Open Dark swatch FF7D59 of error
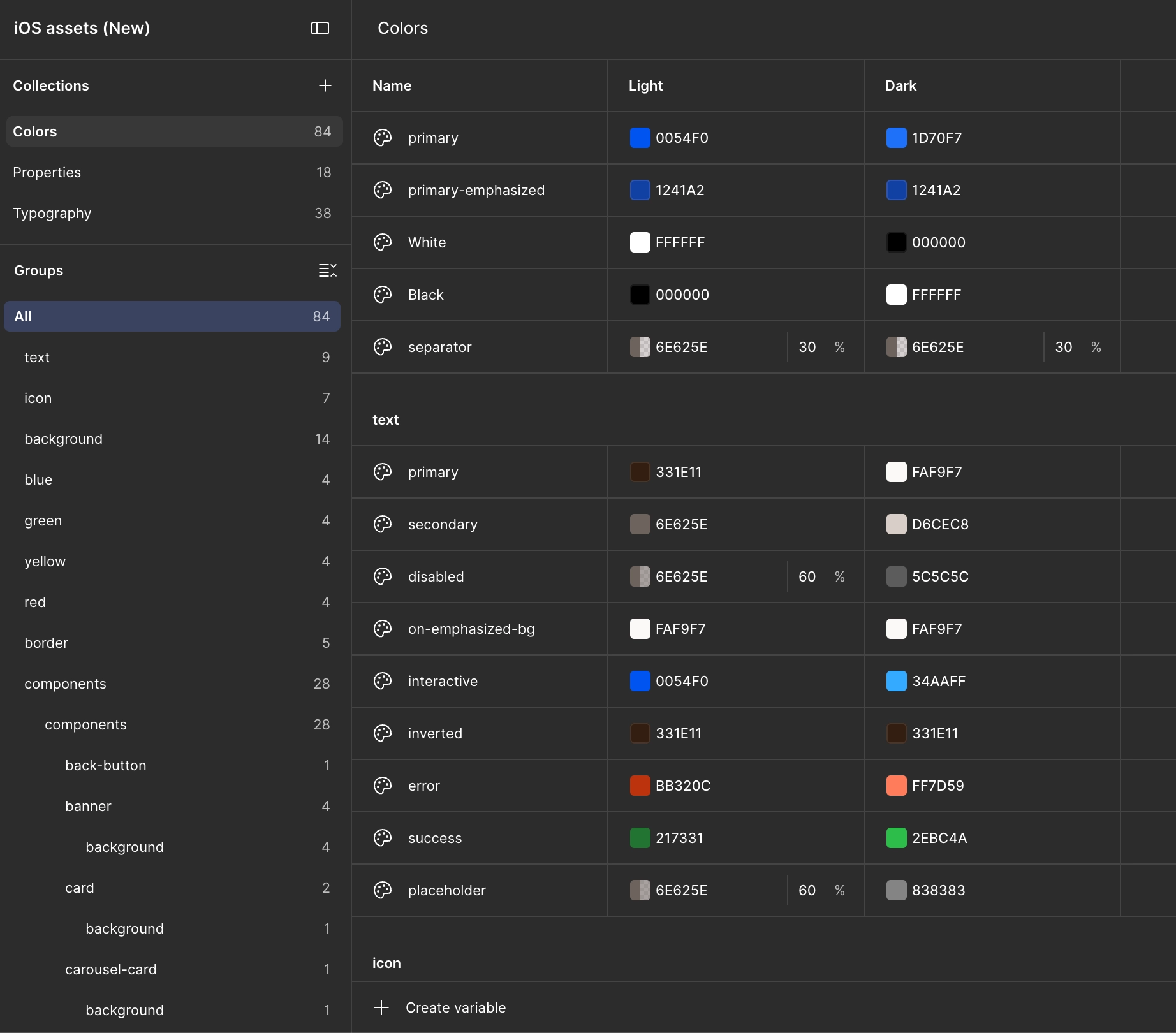Image resolution: width=1176 pixels, height=1033 pixels. click(x=897, y=786)
